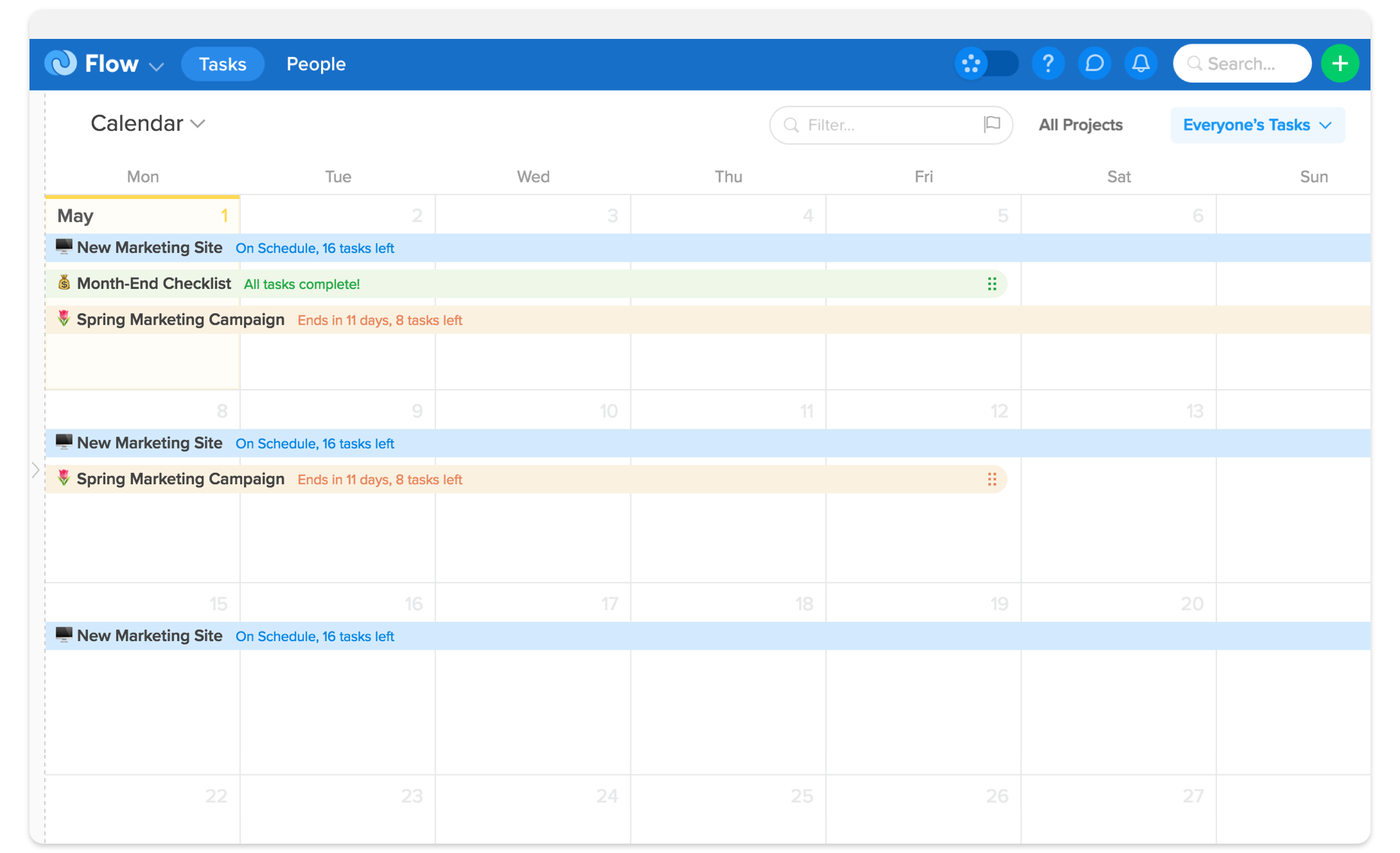Open the chat messages icon
This screenshot has height=853, width=1400.
[x=1094, y=64]
